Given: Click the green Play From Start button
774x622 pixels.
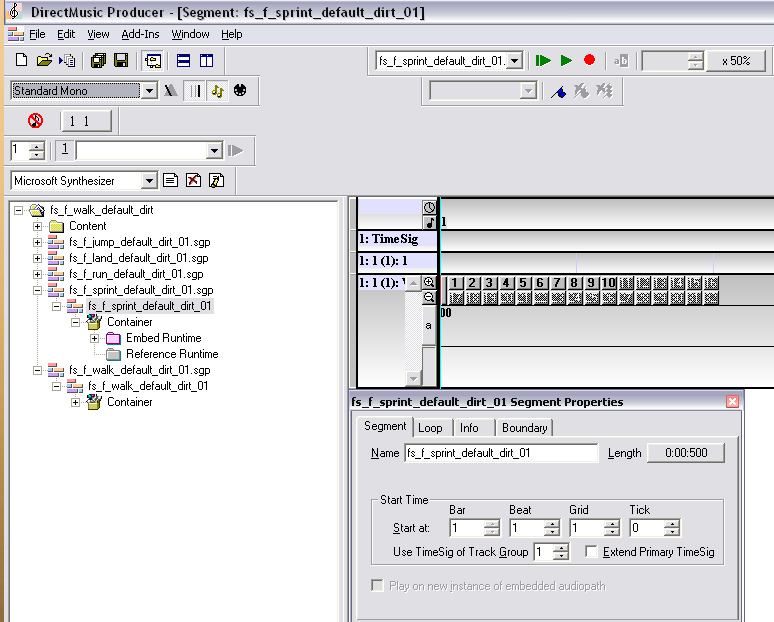Looking at the screenshot, I should point(543,61).
